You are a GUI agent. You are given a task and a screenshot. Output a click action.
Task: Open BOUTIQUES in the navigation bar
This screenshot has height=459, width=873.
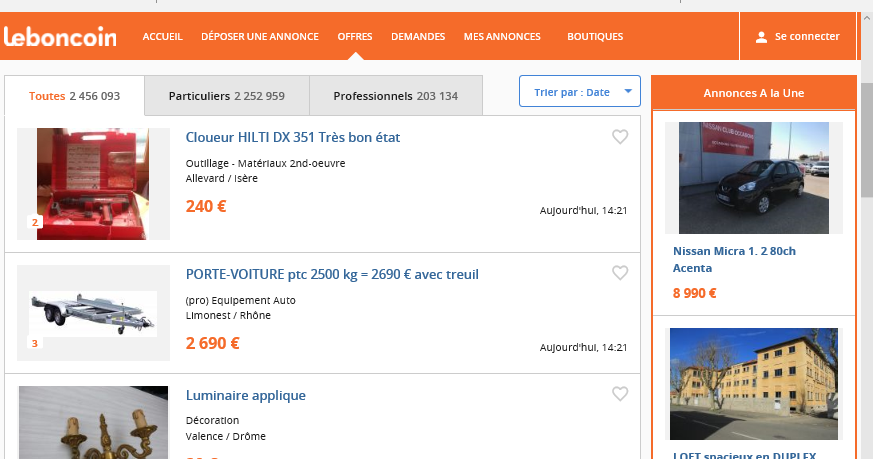pos(595,37)
